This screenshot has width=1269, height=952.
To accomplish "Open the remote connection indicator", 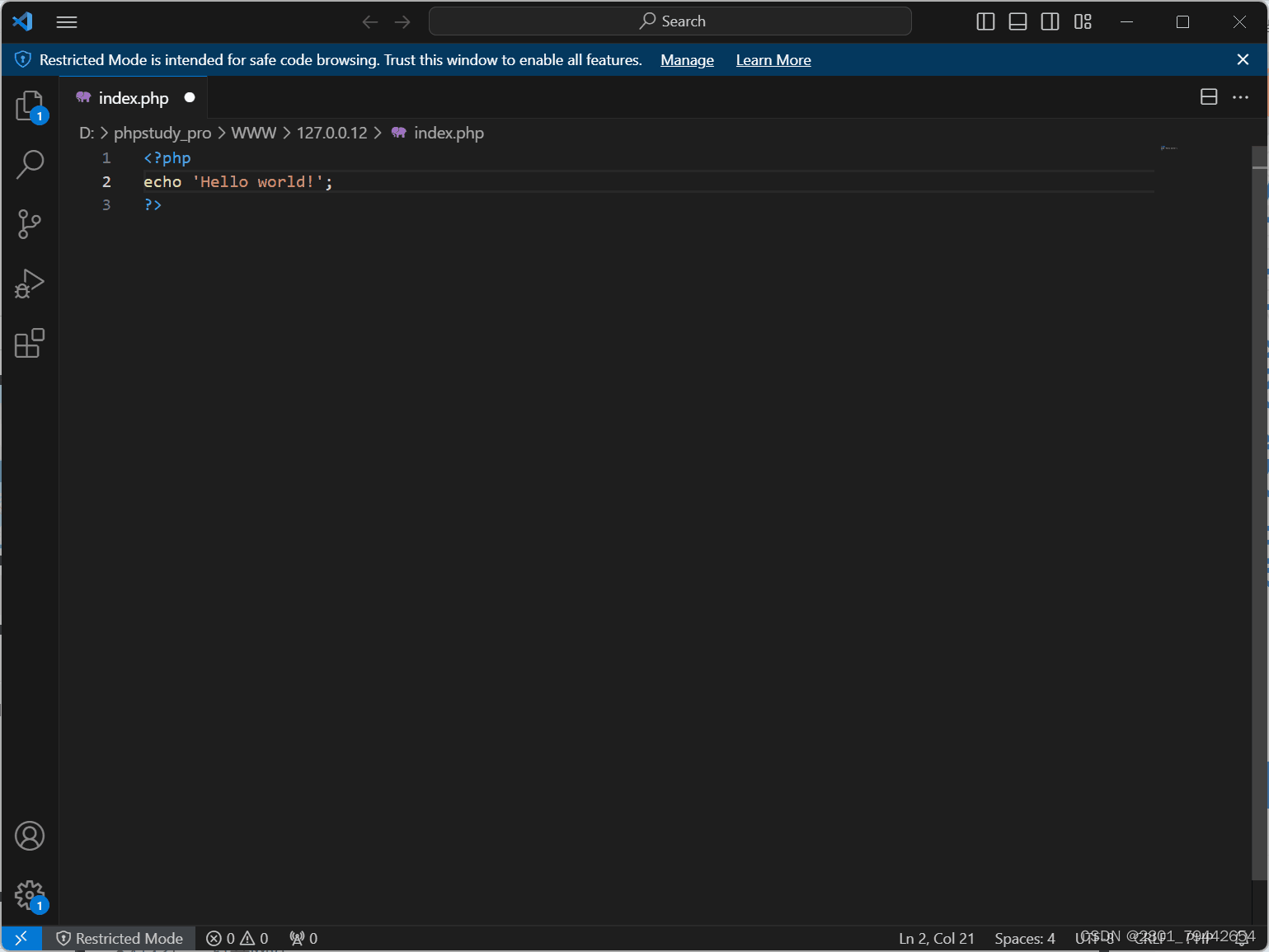I will point(21,938).
